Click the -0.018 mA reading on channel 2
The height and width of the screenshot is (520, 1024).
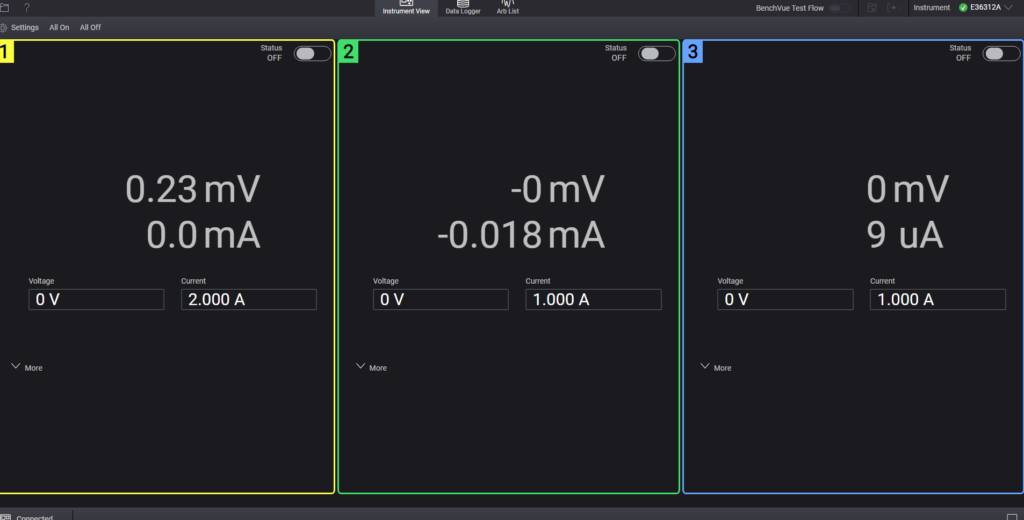coord(521,235)
